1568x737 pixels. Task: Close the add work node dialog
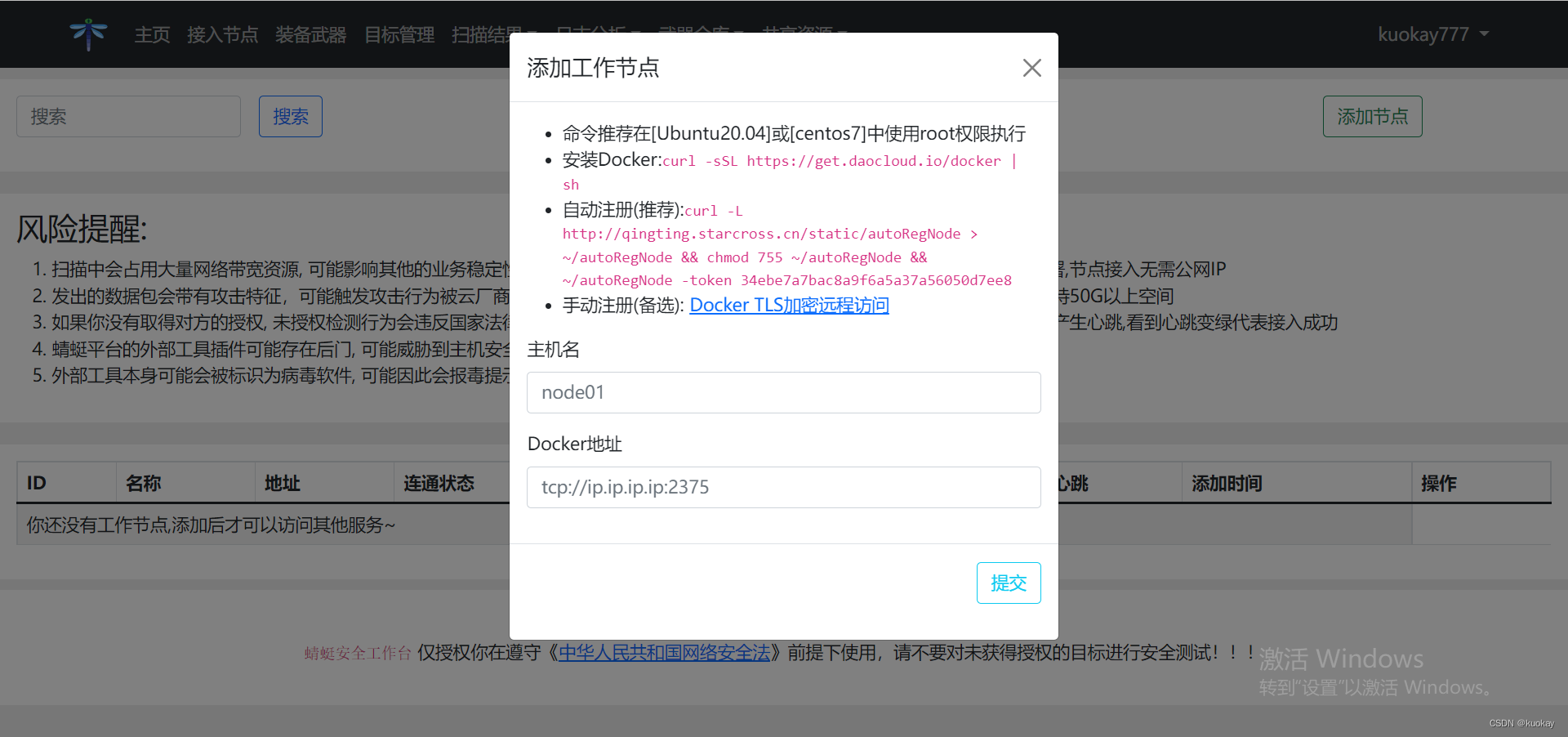click(1031, 68)
